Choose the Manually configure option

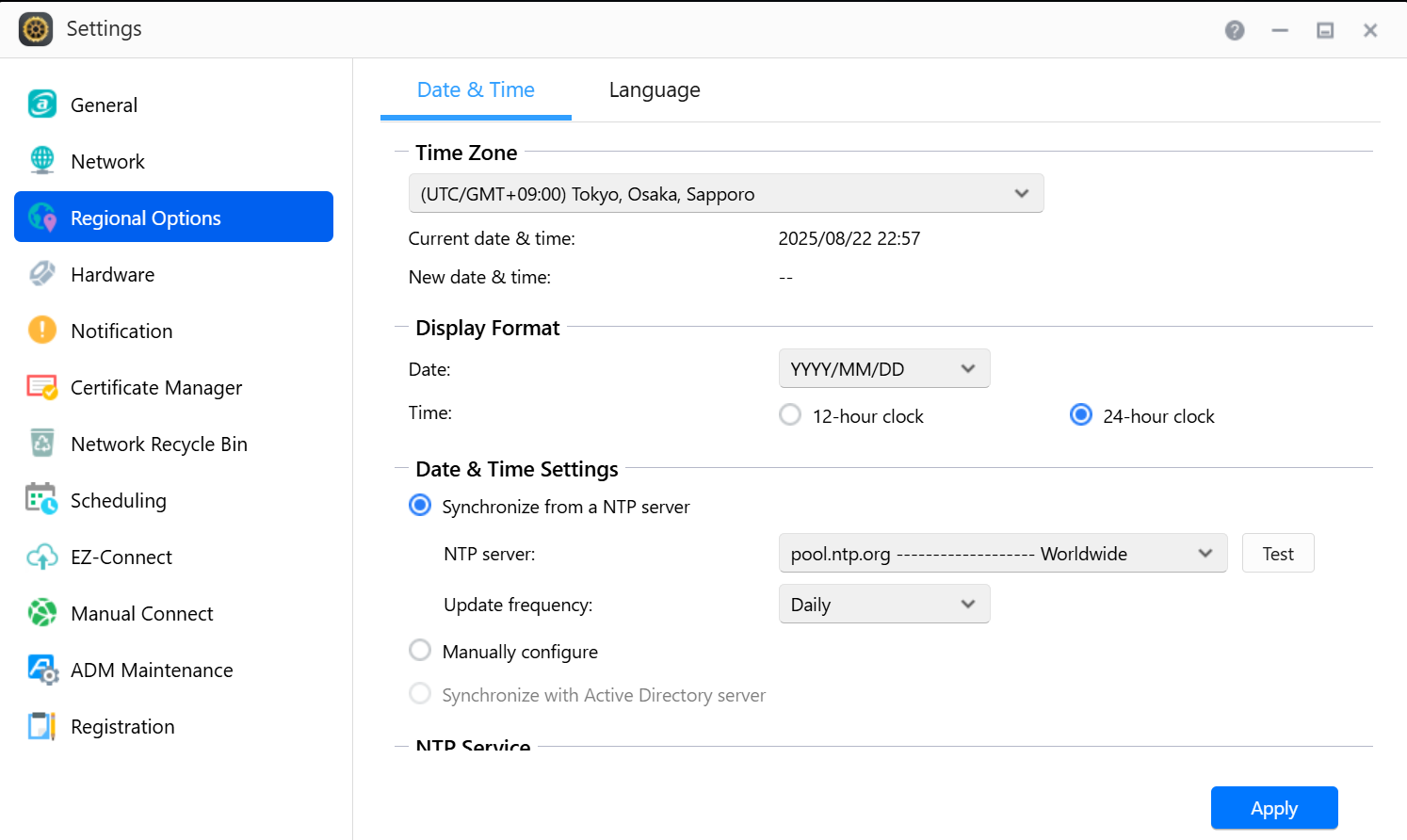420,651
